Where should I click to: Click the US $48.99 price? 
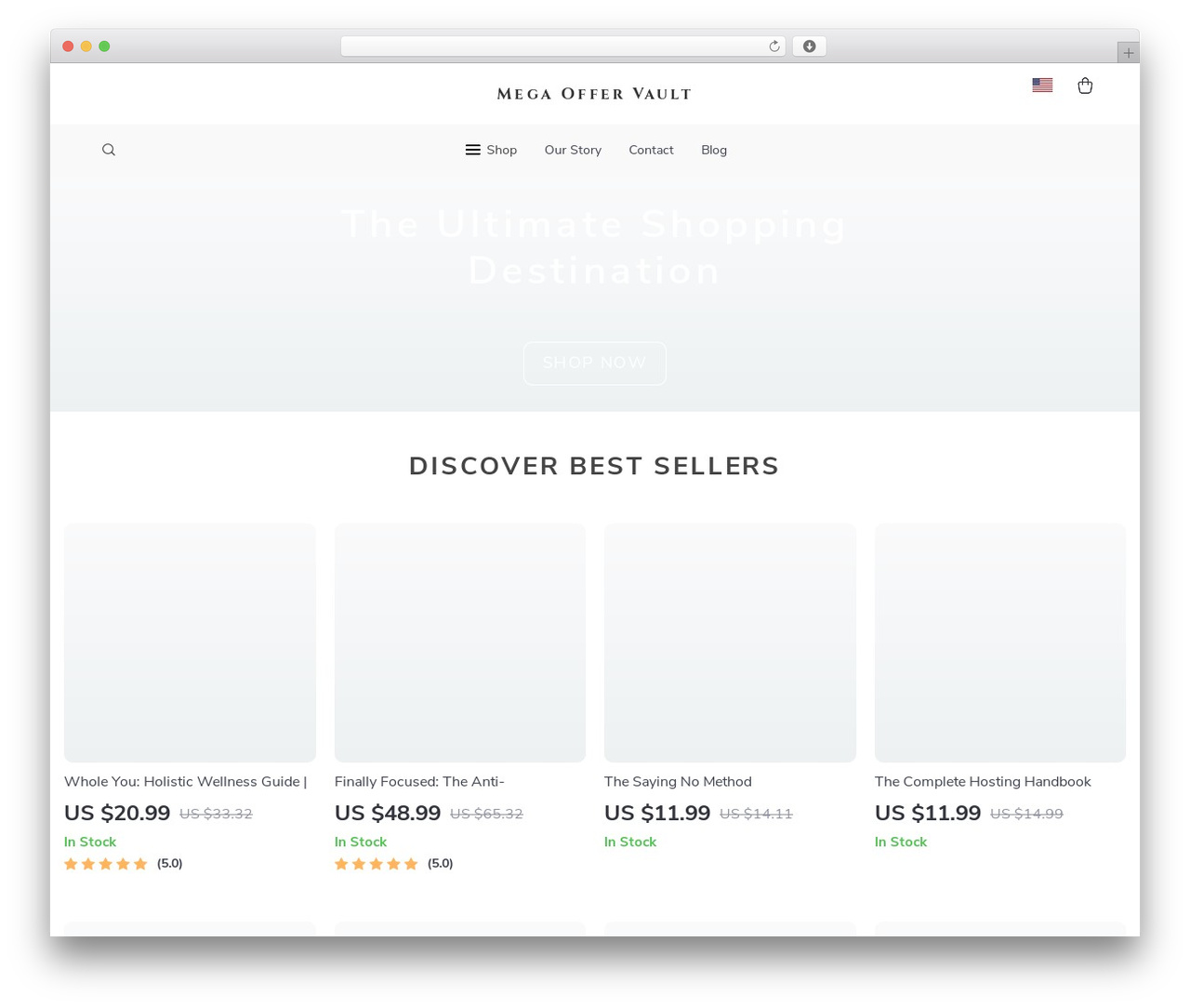coord(388,814)
